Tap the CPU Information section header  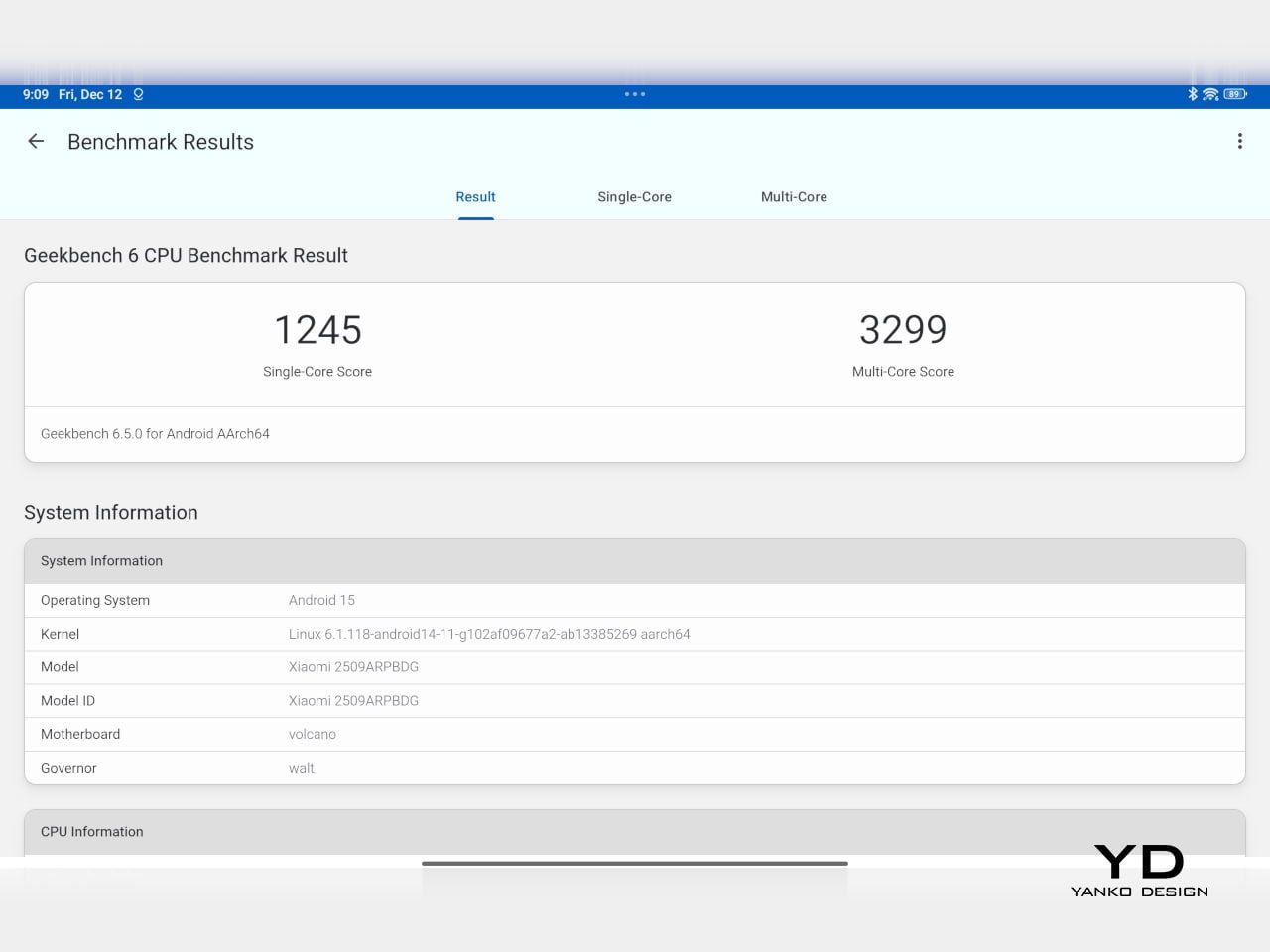coord(635,832)
